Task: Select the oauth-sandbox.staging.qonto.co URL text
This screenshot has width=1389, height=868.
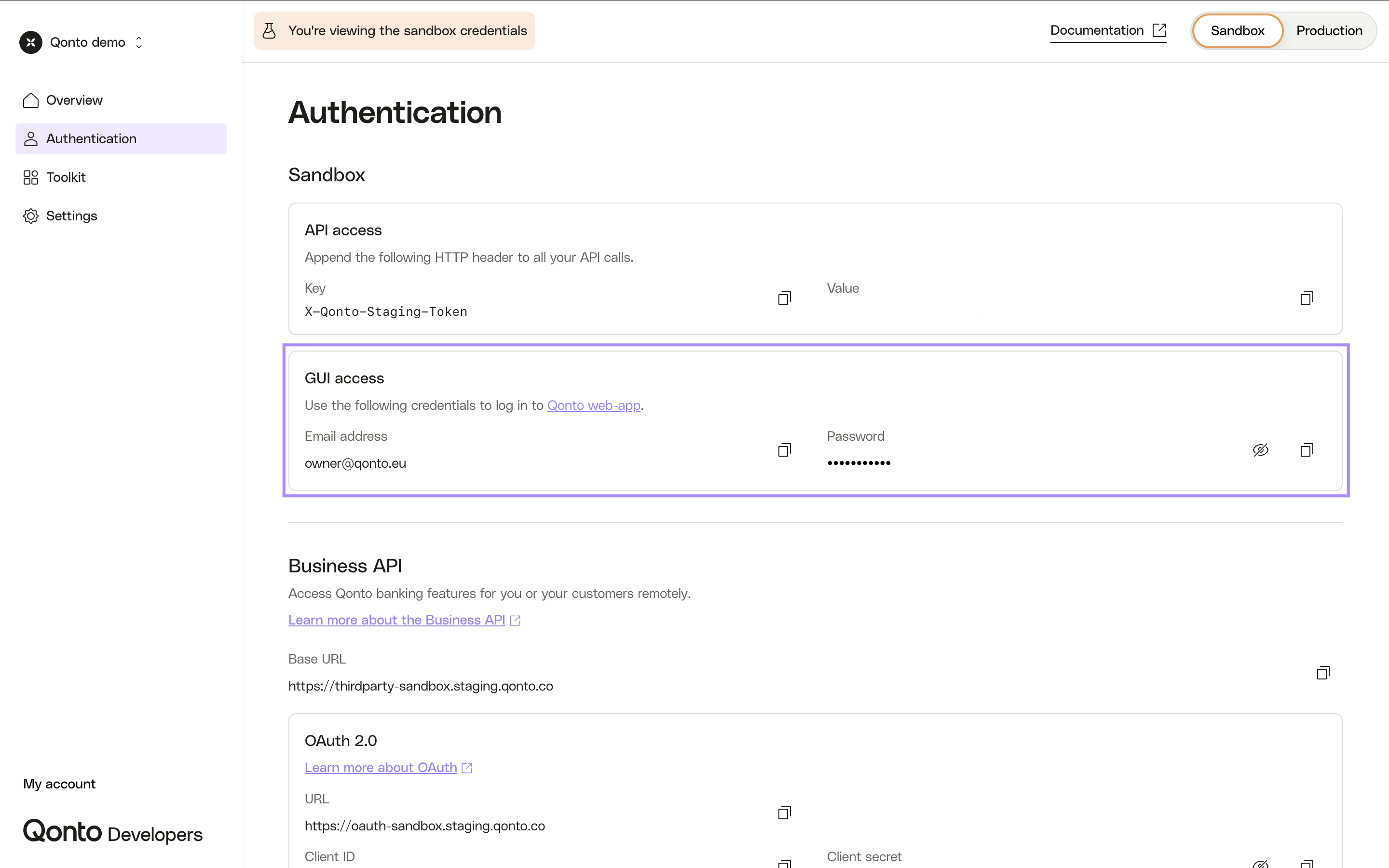Action: point(425,826)
